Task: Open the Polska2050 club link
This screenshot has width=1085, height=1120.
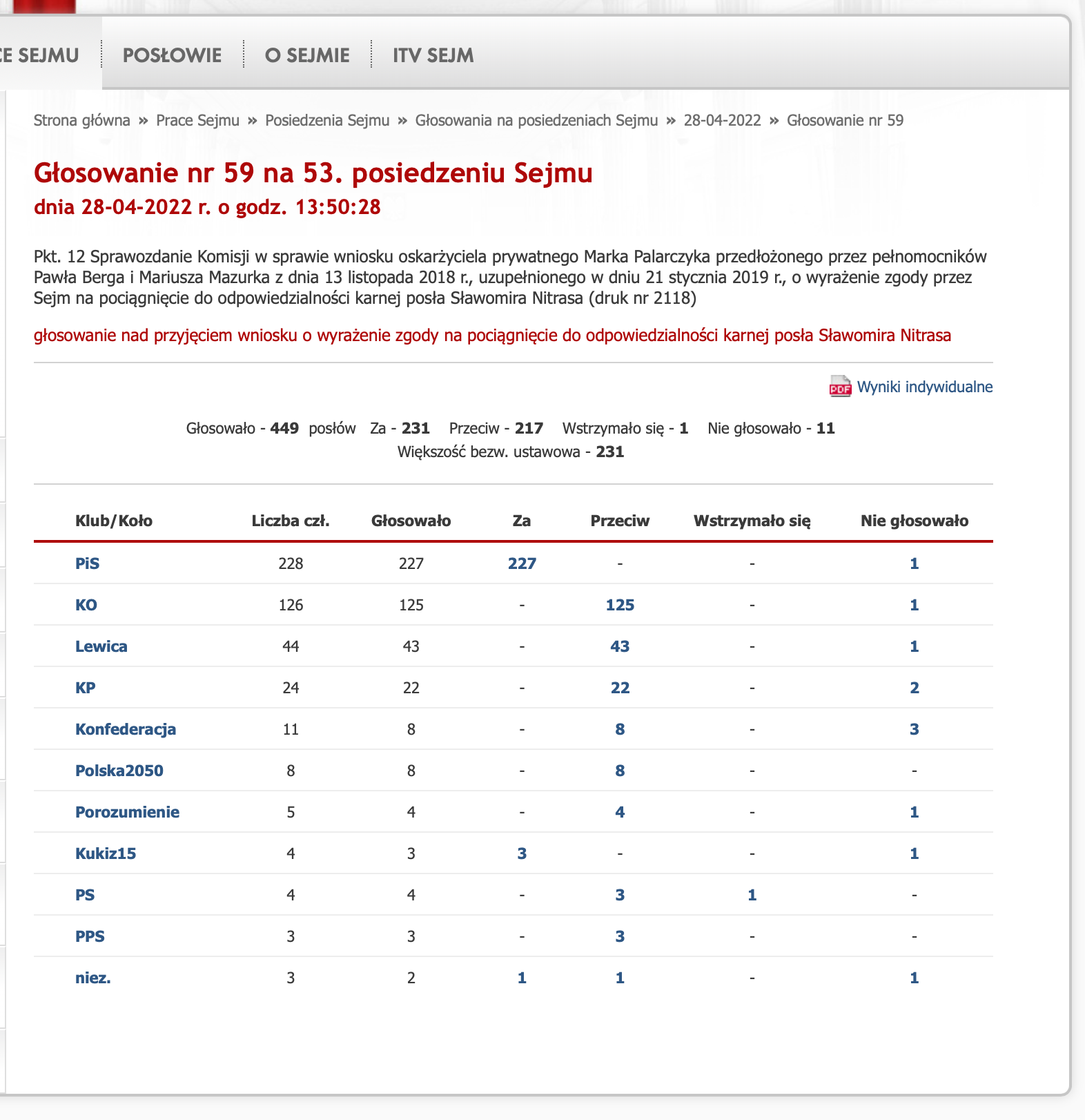Action: tap(119, 771)
